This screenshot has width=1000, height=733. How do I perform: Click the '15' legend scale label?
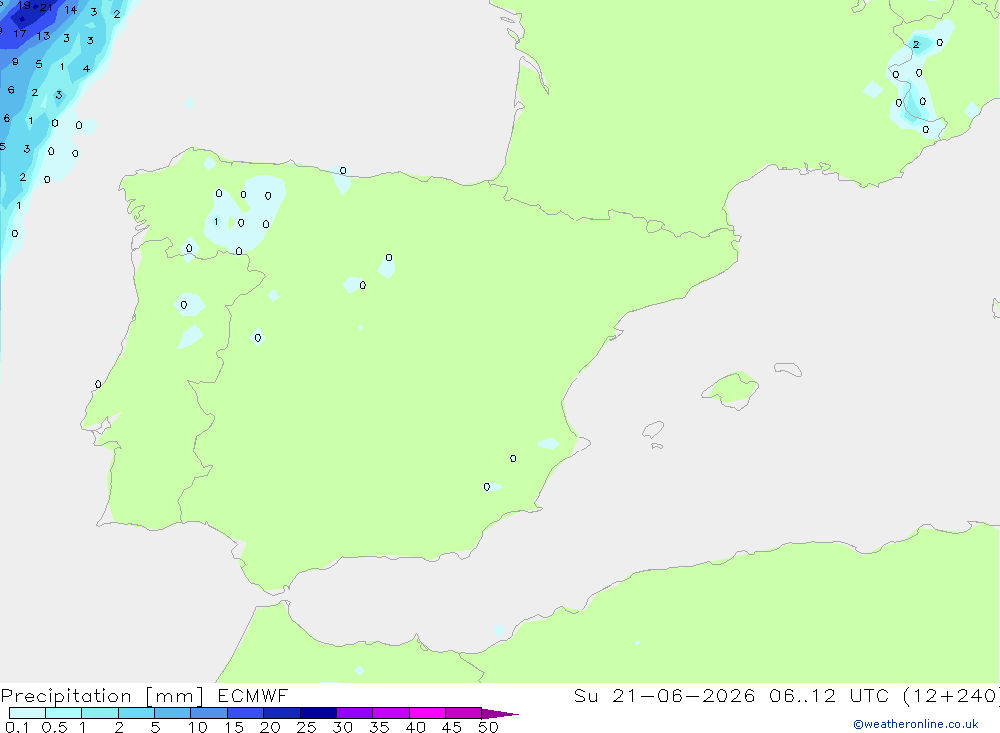point(234,727)
